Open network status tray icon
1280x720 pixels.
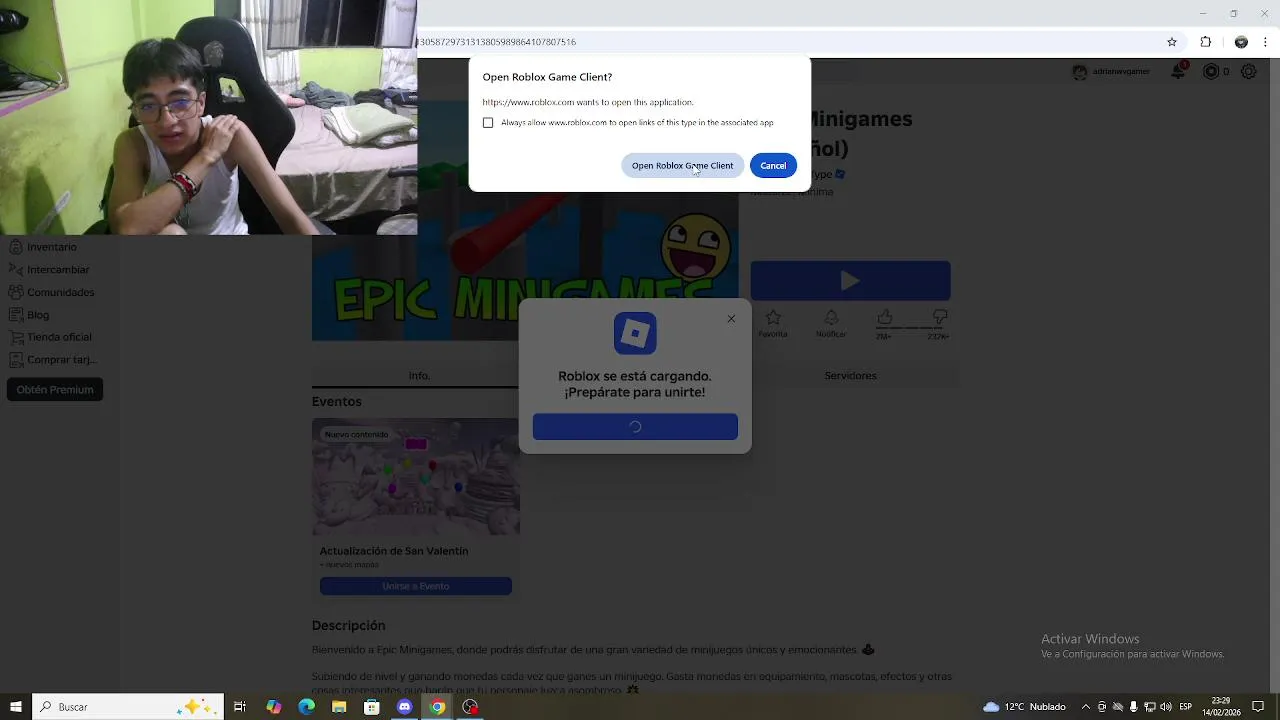[1150, 707]
